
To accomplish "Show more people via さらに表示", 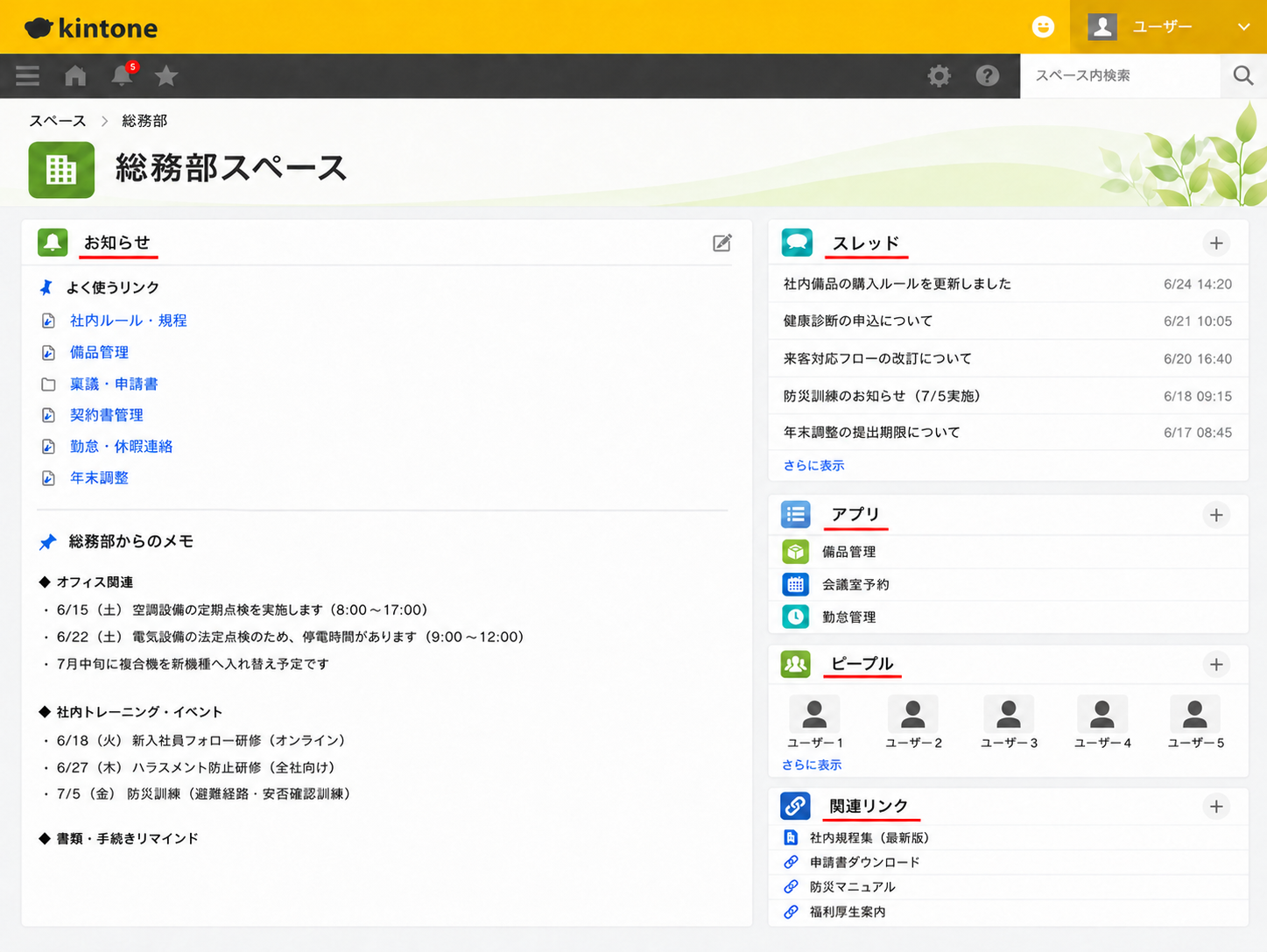I will click(x=812, y=765).
